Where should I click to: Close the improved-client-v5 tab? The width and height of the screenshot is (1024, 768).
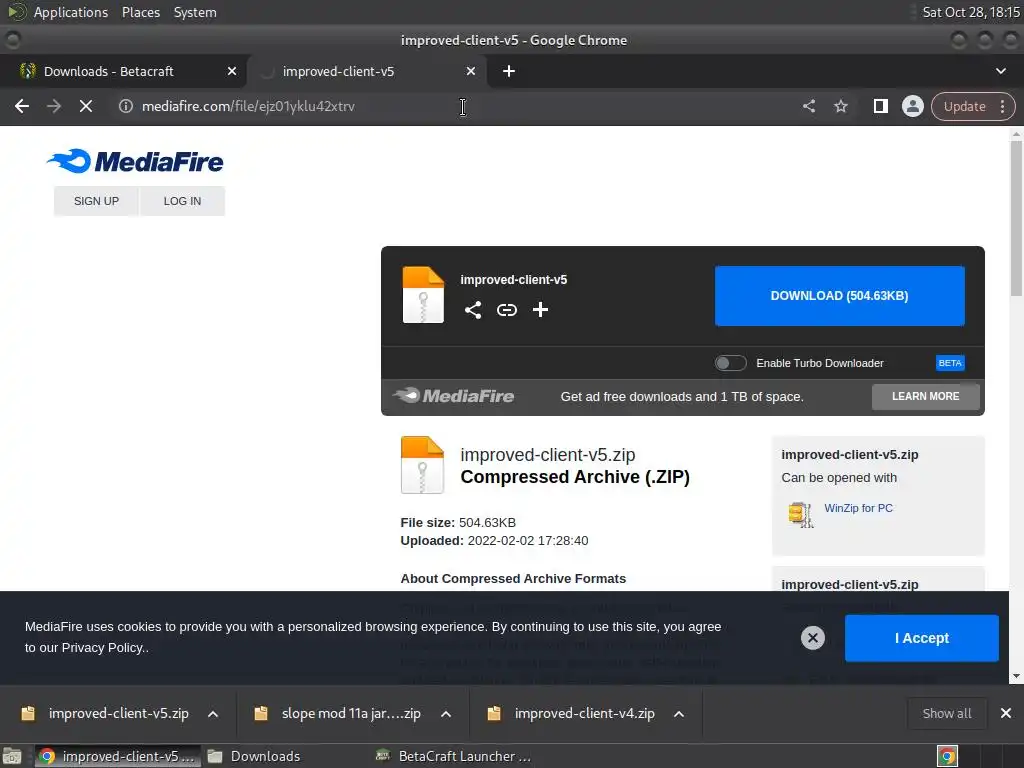click(471, 71)
